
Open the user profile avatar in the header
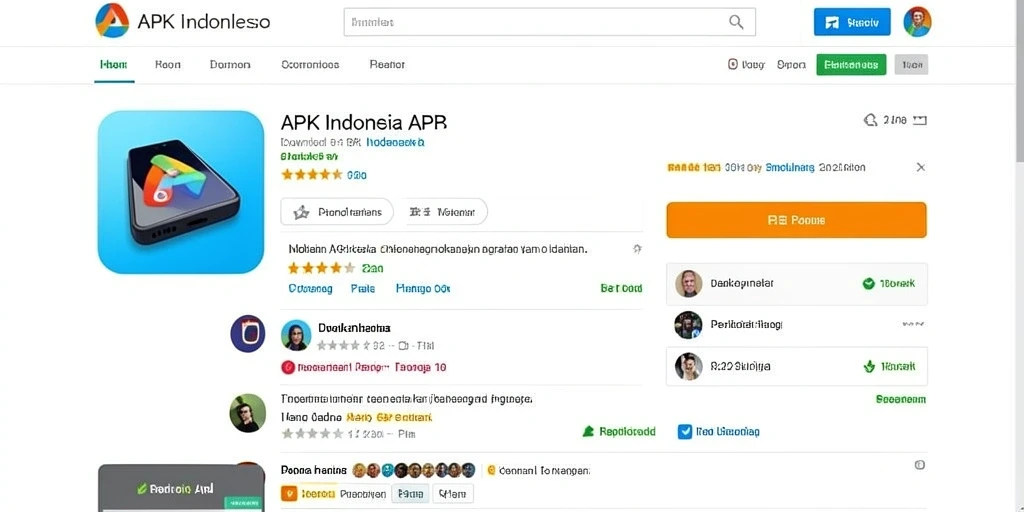tap(917, 22)
